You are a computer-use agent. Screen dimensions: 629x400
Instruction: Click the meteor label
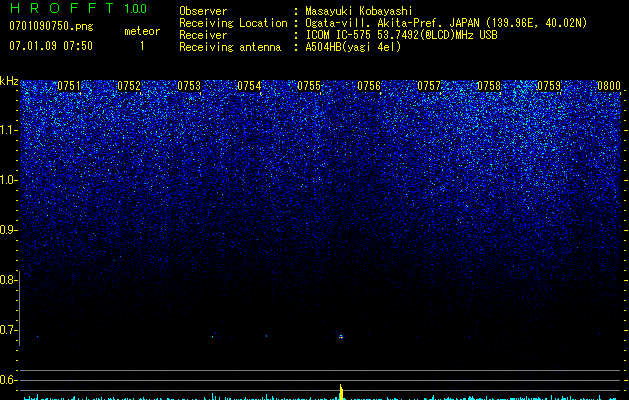coord(142,31)
